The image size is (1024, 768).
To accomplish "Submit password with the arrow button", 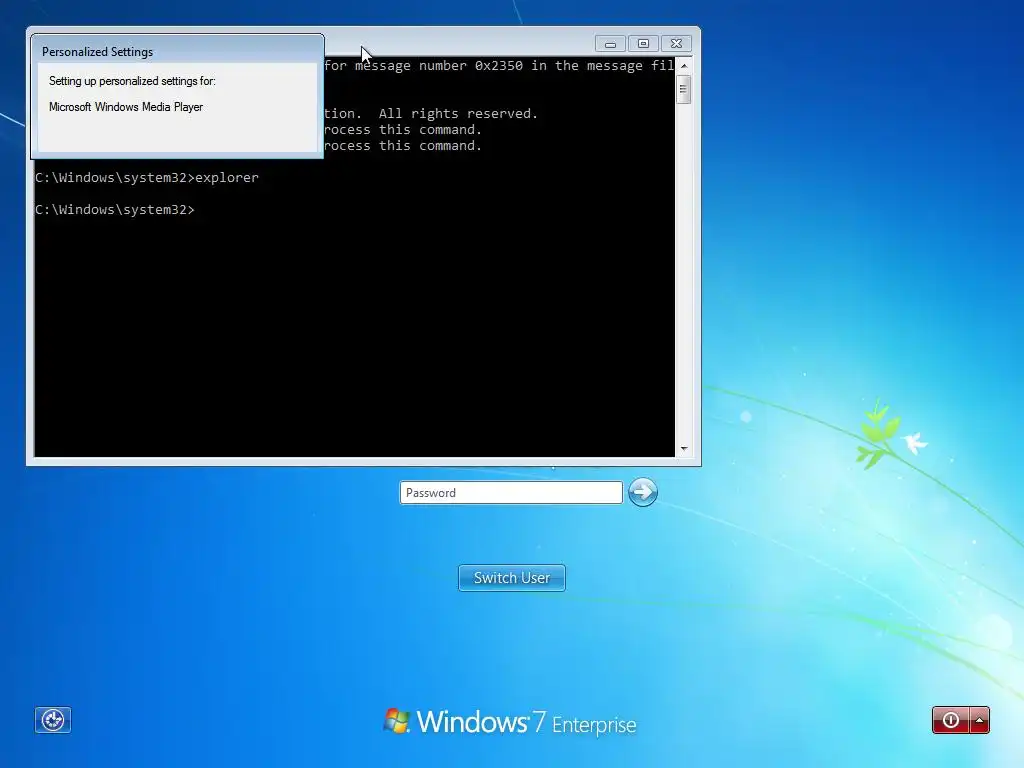I will (643, 492).
